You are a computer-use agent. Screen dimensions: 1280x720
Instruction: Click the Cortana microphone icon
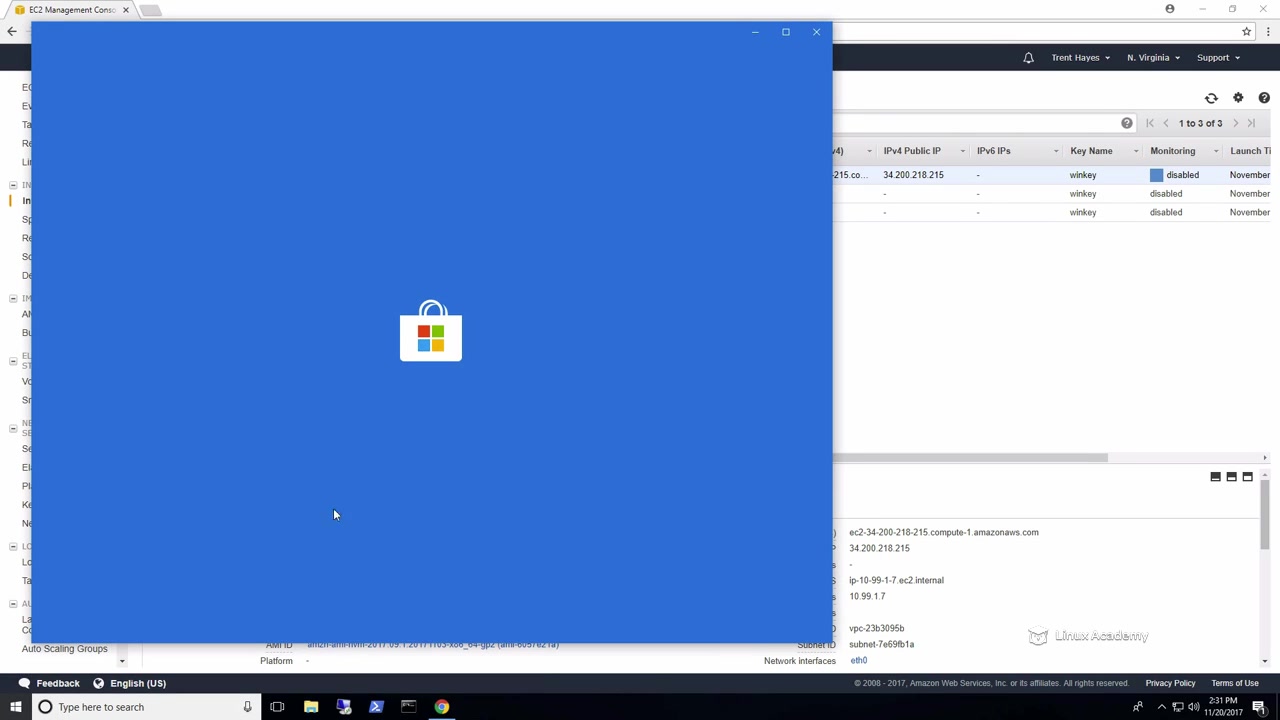[247, 707]
